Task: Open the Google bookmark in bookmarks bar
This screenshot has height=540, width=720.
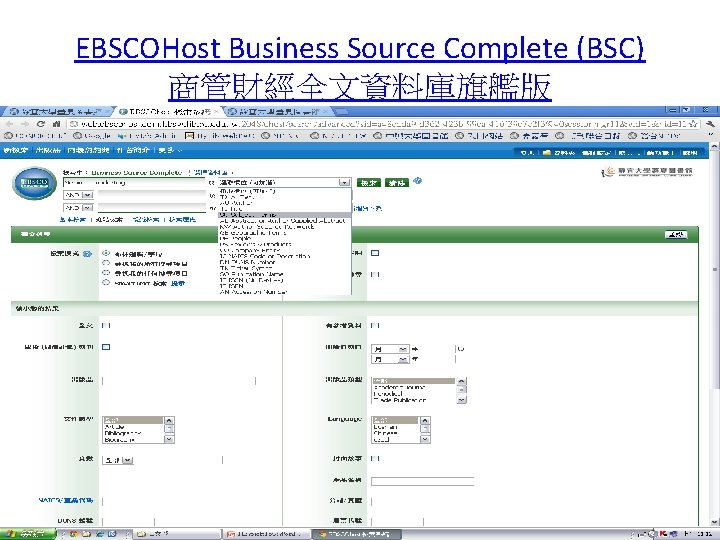Action: (x=92, y=136)
